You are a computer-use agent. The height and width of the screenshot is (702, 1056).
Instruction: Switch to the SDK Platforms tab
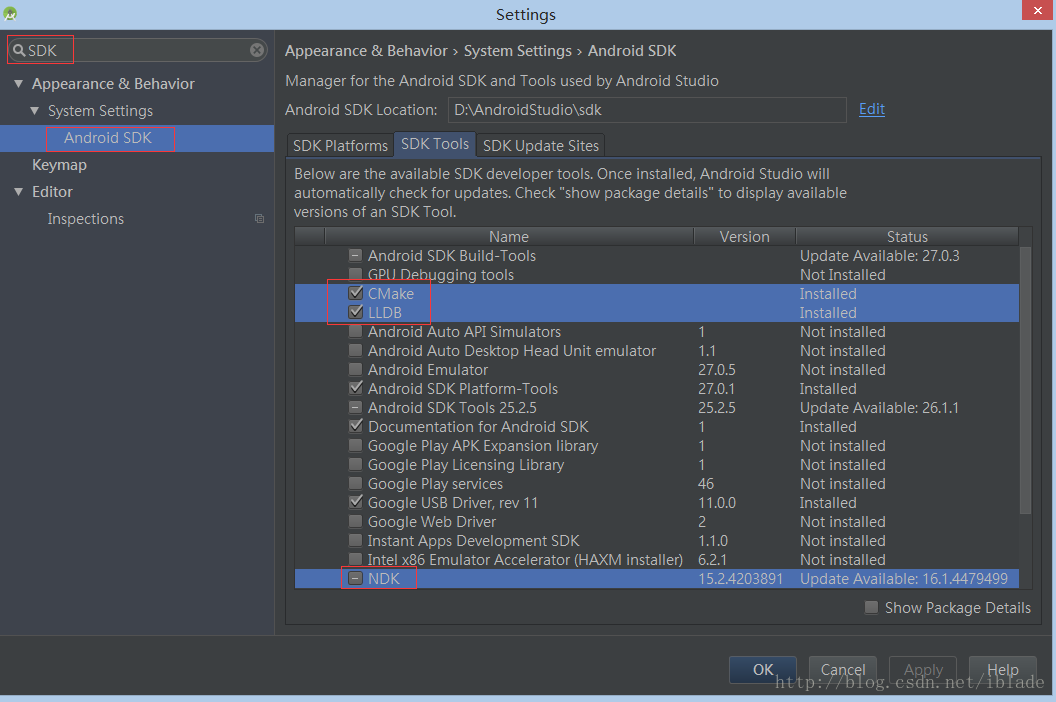(340, 146)
